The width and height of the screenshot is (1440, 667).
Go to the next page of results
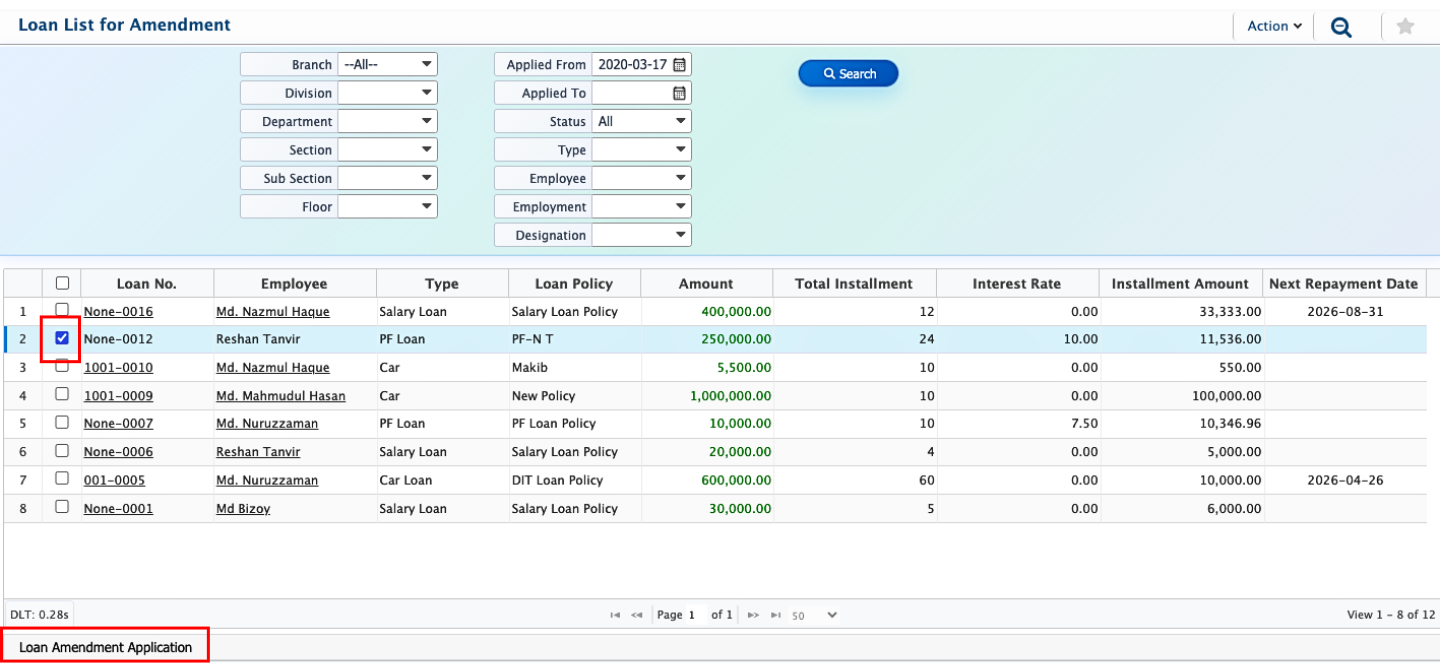coord(753,615)
